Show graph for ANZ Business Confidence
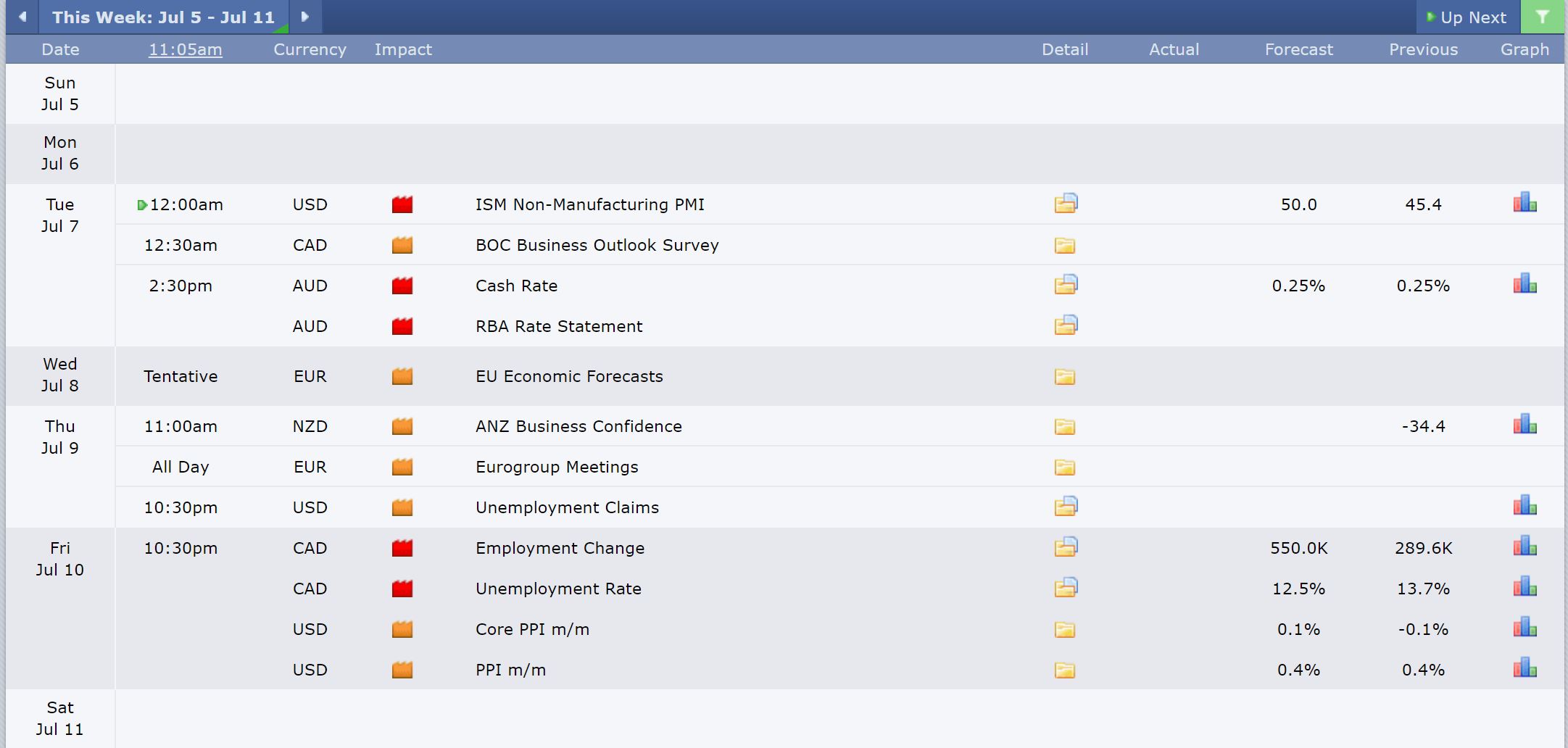Screen dimensions: 1568x748 [1525, 425]
